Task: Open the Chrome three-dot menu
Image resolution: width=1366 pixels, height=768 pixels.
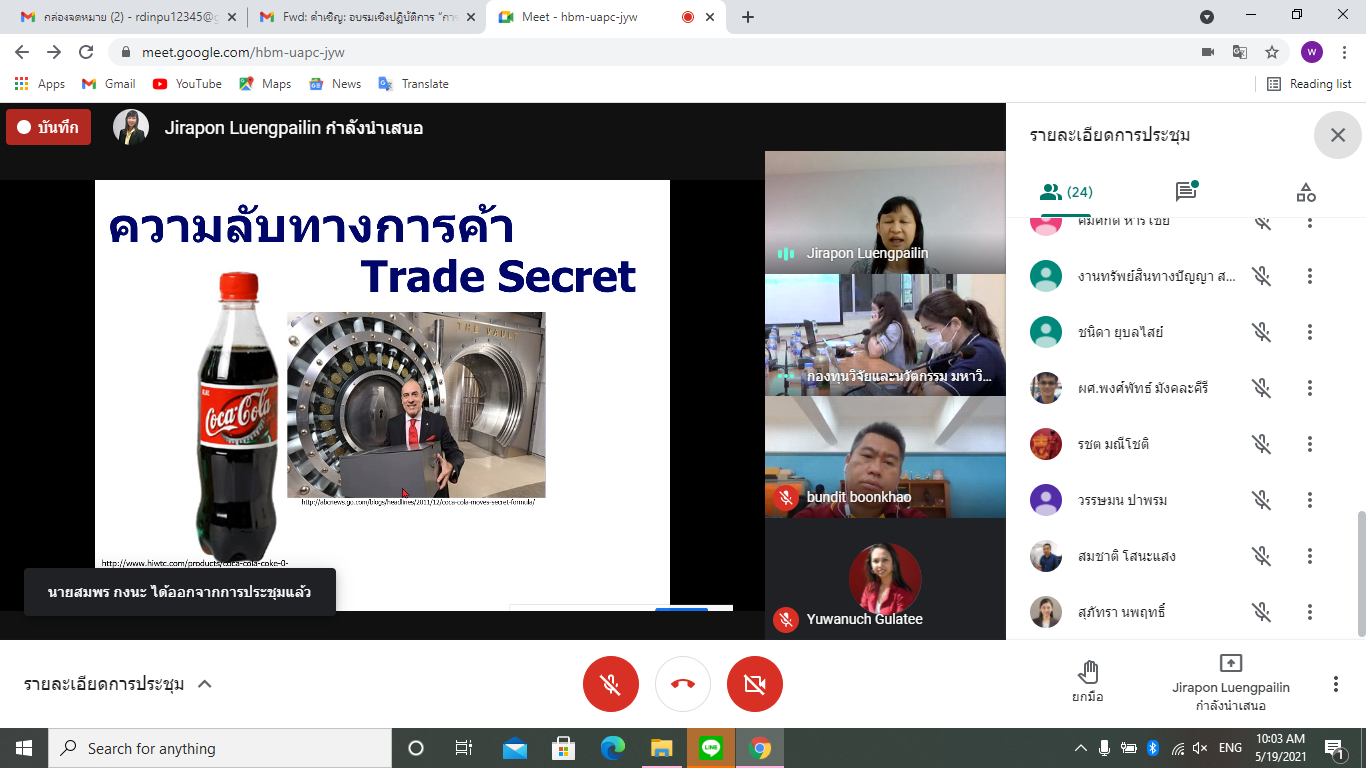Action: point(1344,52)
